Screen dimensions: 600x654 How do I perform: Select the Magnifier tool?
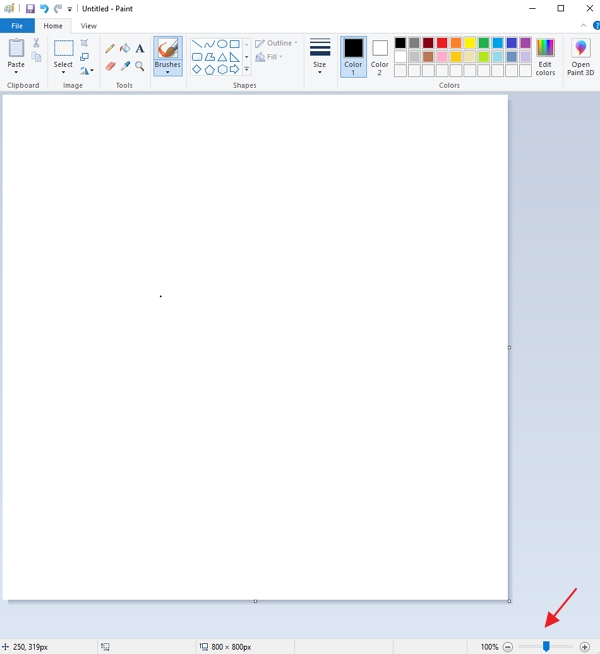140,66
